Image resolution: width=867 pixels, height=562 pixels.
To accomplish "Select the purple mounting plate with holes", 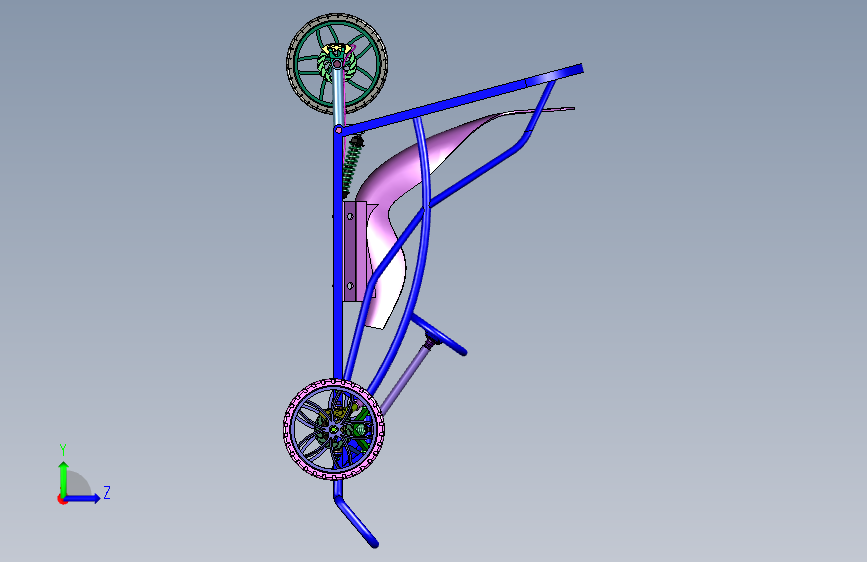I will point(354,252).
